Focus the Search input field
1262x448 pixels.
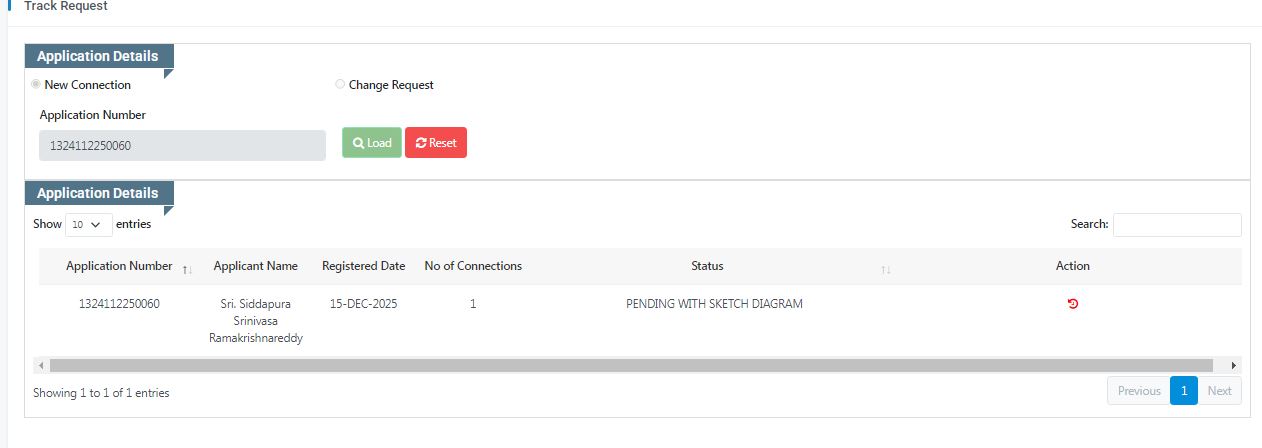[1177, 225]
